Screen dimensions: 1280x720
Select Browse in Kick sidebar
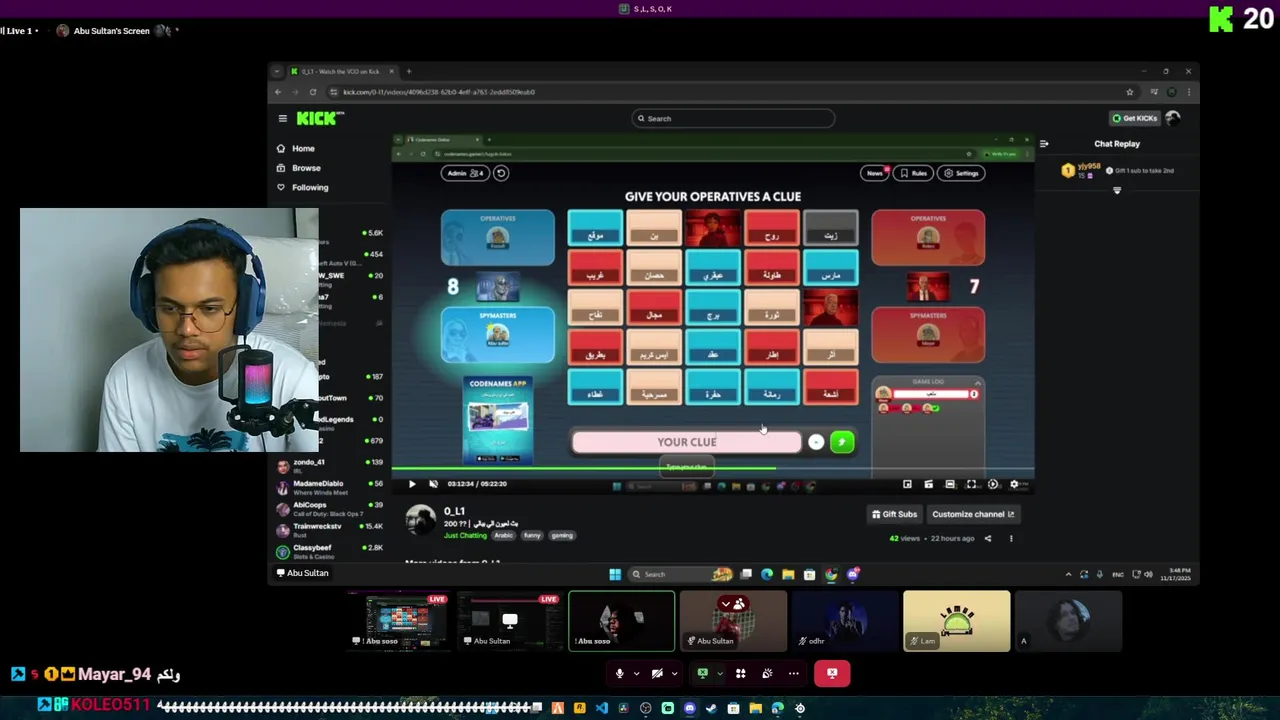coord(299,168)
